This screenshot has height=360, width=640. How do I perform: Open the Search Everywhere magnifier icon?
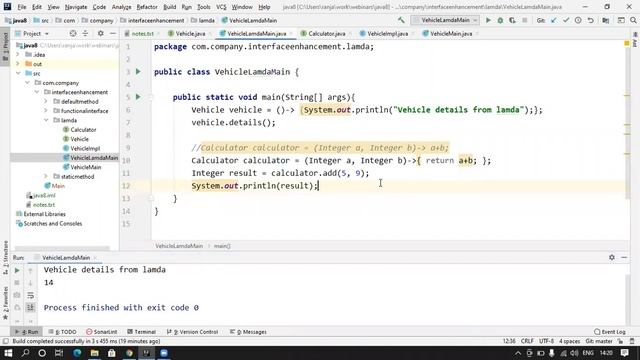(633, 20)
